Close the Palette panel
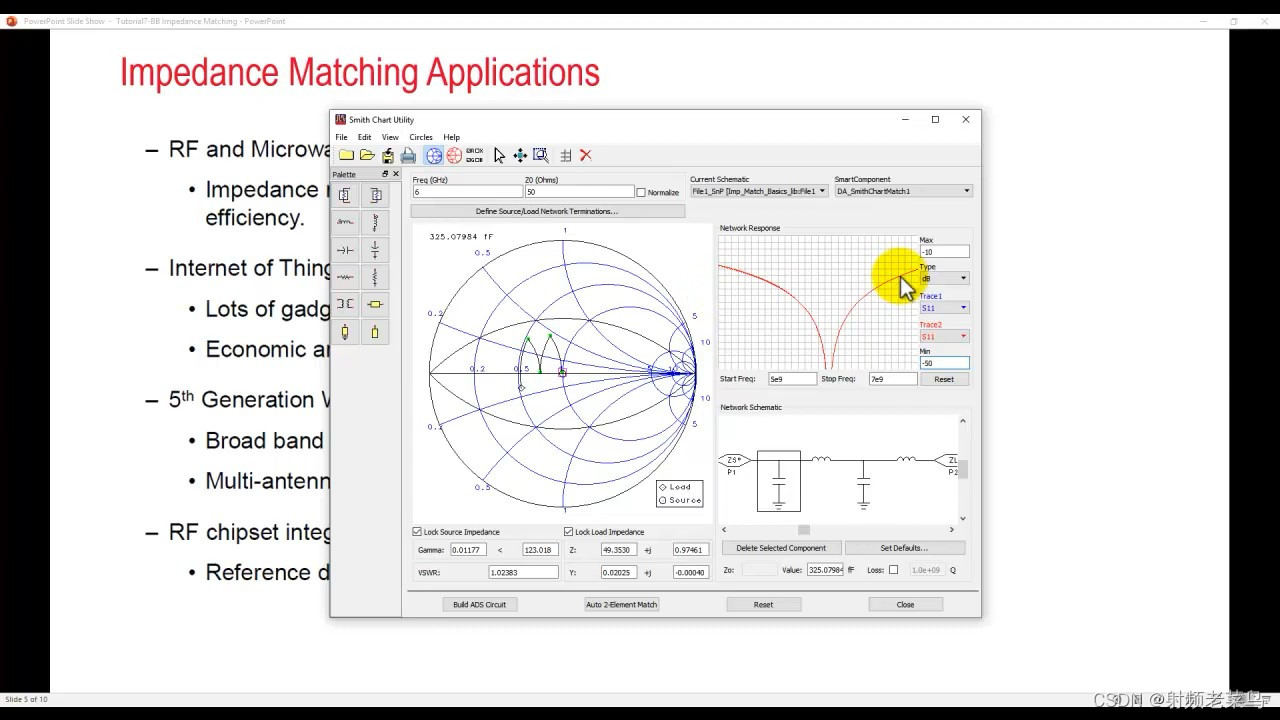Screen dimensions: 1280x720 pos(395,174)
